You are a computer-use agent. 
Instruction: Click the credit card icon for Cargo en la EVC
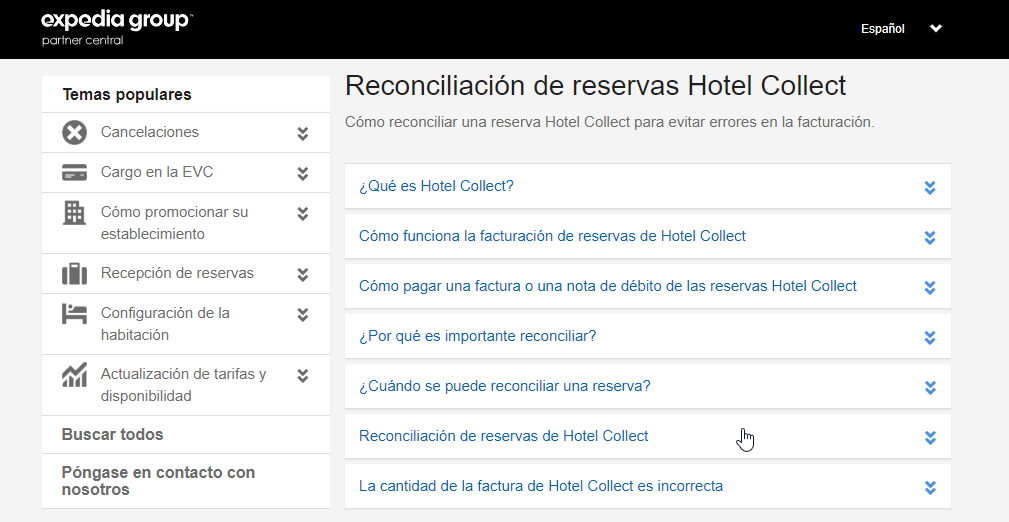click(x=74, y=172)
